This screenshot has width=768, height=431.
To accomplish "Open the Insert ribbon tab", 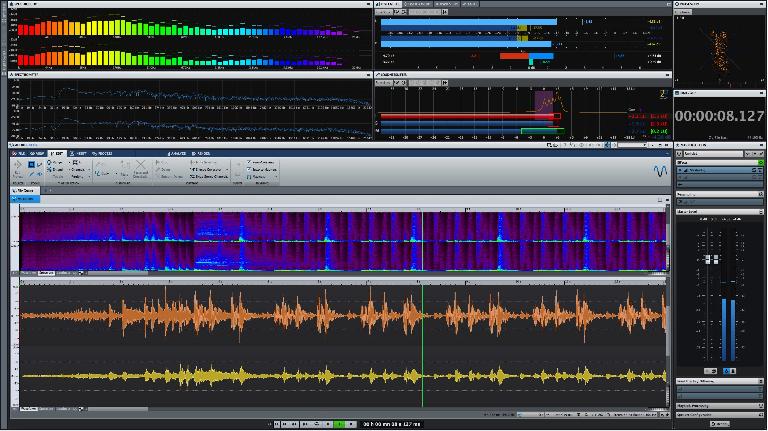I will (78, 153).
